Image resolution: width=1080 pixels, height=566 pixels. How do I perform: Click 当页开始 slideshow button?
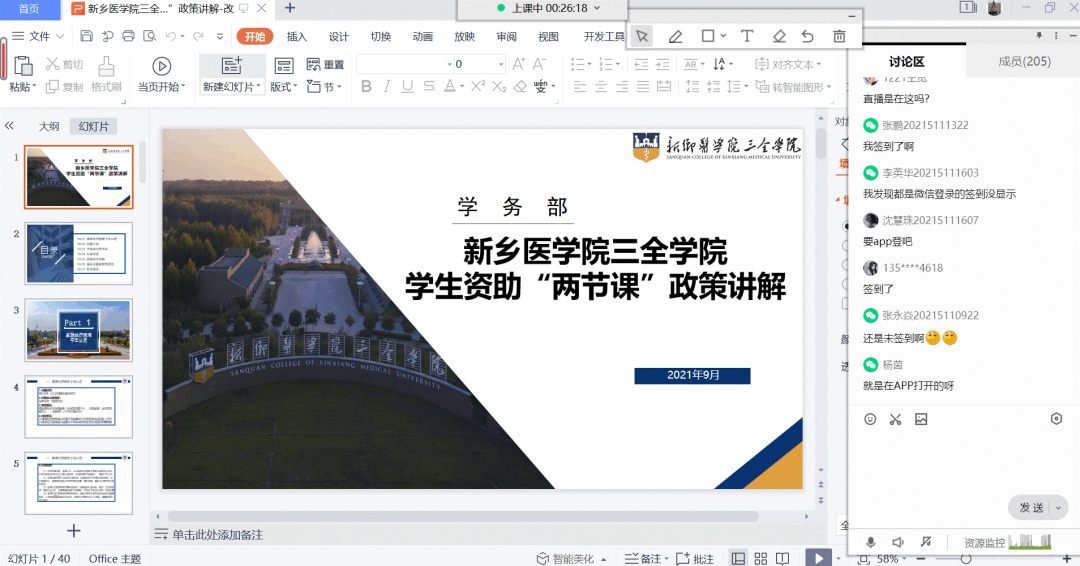(161, 76)
